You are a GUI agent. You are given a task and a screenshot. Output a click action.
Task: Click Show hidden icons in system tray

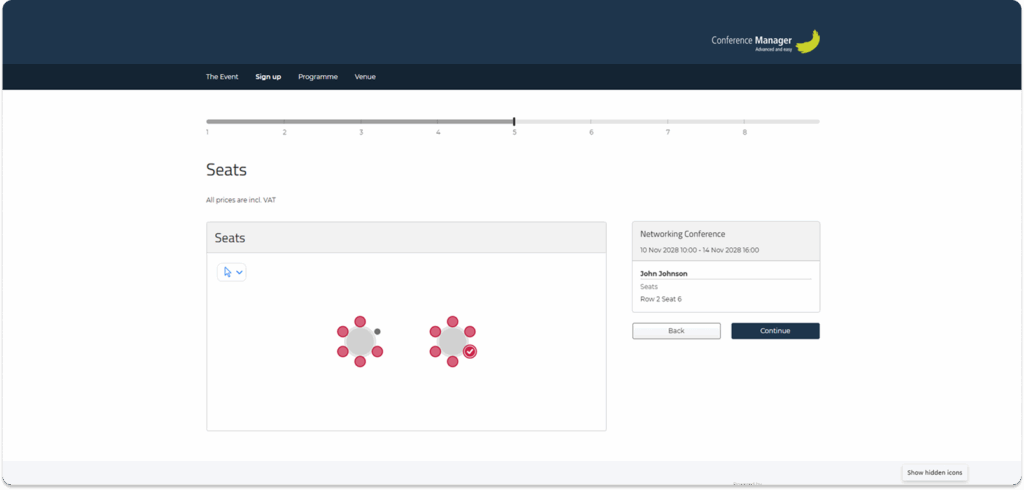[934, 472]
